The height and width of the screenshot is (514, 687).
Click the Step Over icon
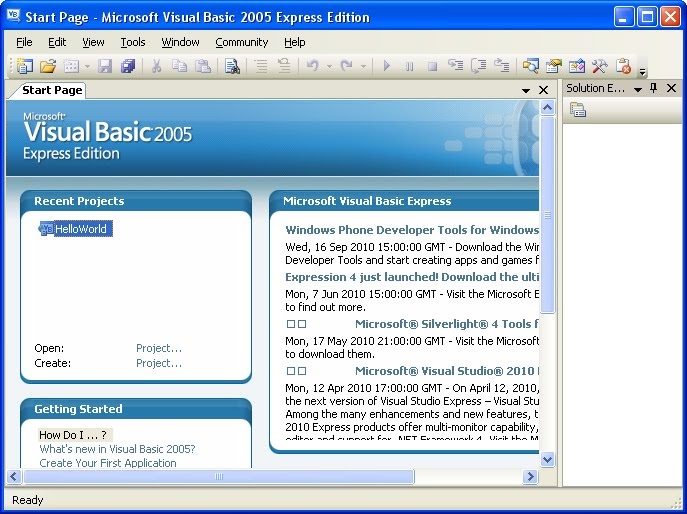tap(479, 66)
